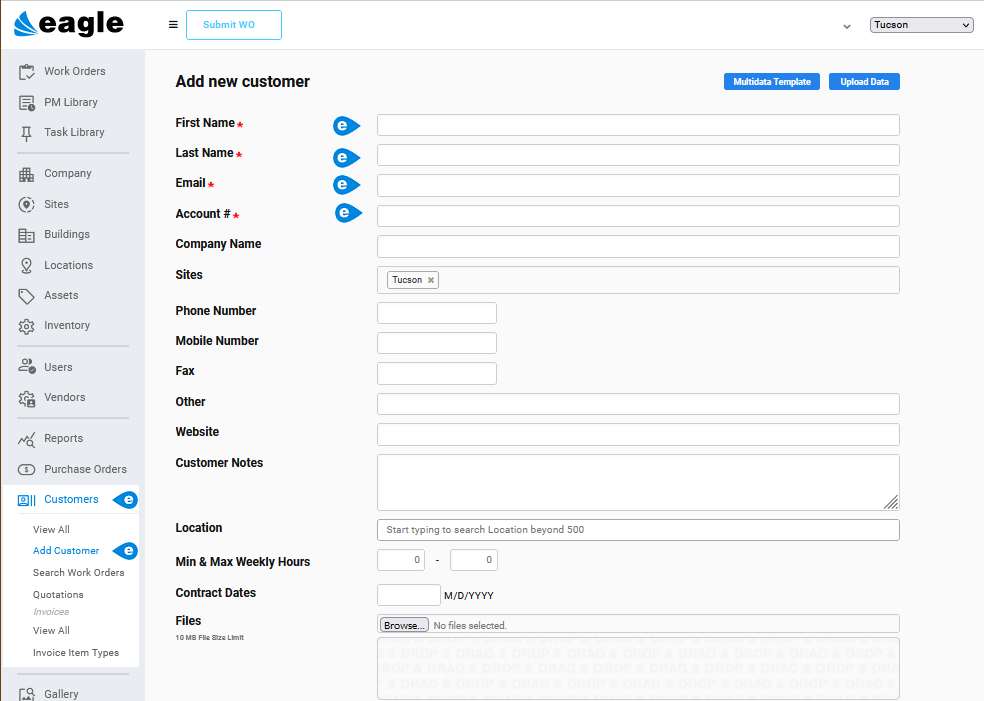Select Assets in the sidebar
The width and height of the screenshot is (984, 701).
coord(61,295)
